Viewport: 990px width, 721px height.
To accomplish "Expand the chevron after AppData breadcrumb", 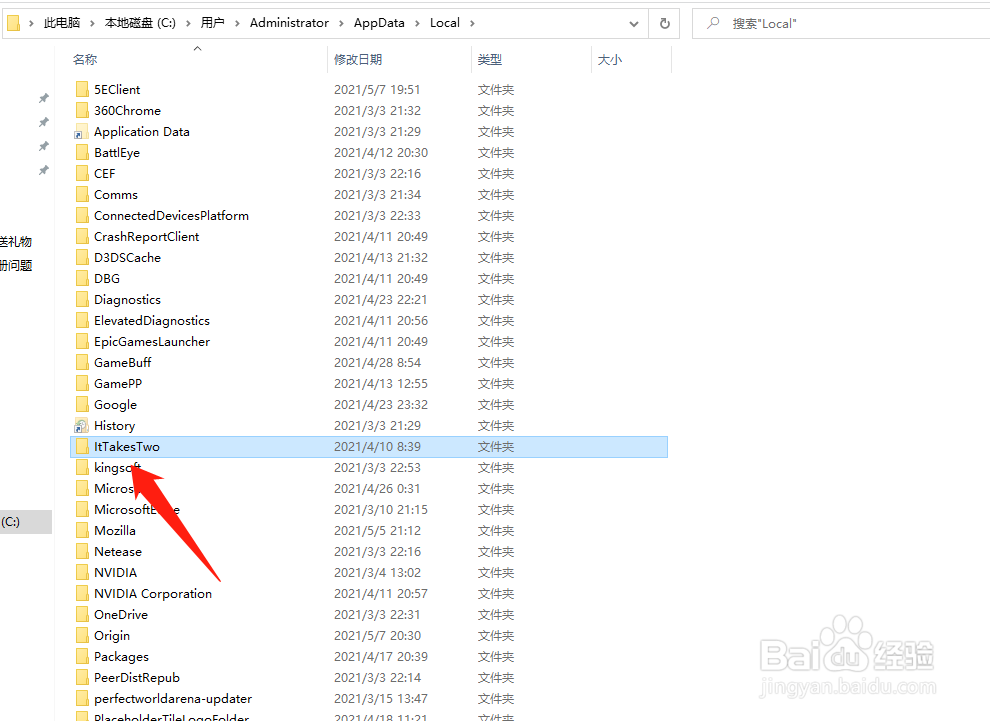I will coord(417,23).
